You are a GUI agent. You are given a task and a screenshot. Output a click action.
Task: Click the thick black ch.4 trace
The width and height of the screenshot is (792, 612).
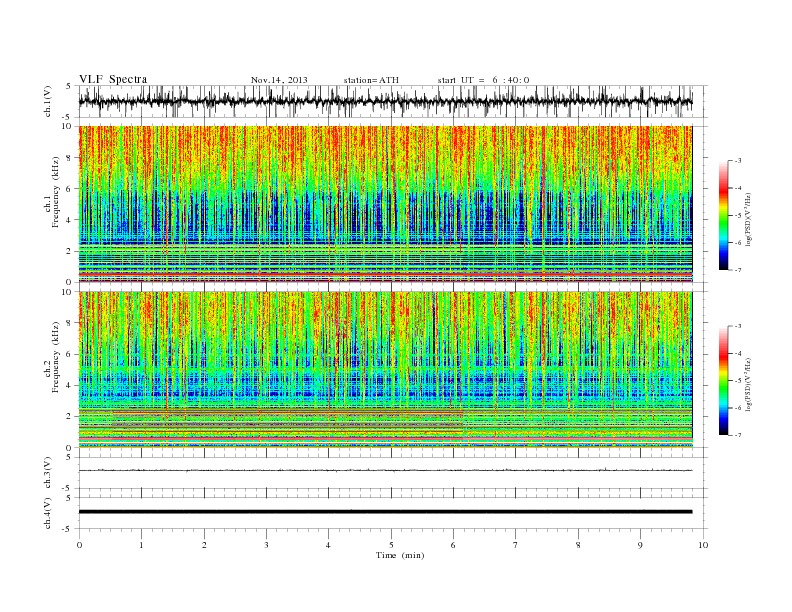click(385, 512)
